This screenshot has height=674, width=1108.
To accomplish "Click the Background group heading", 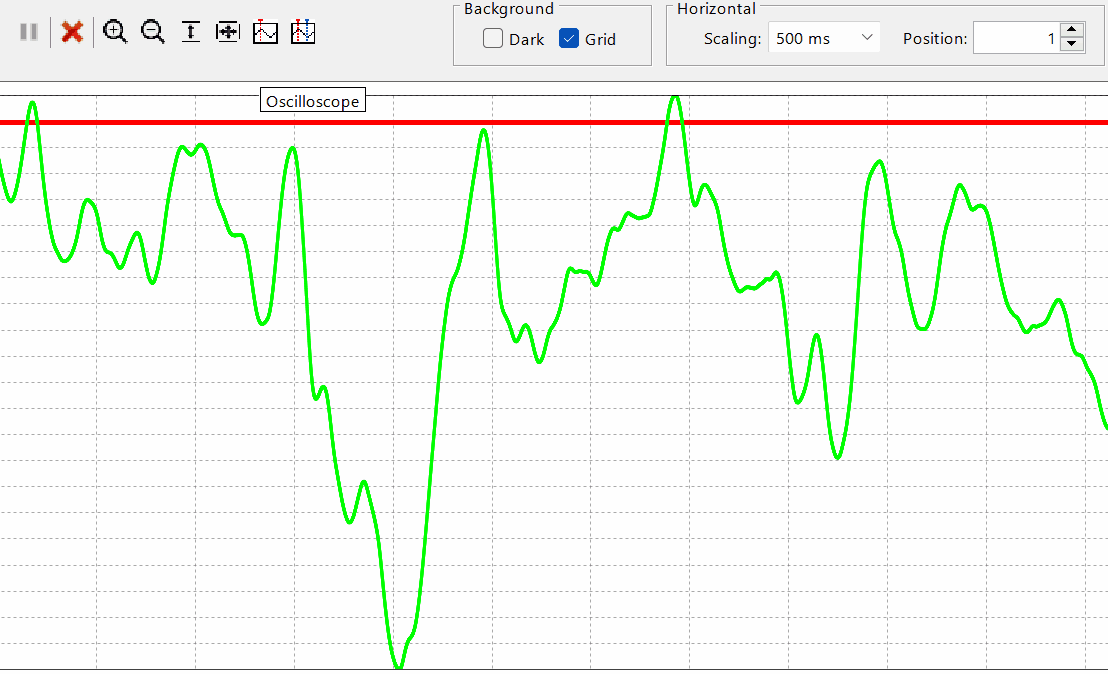I will [x=508, y=9].
